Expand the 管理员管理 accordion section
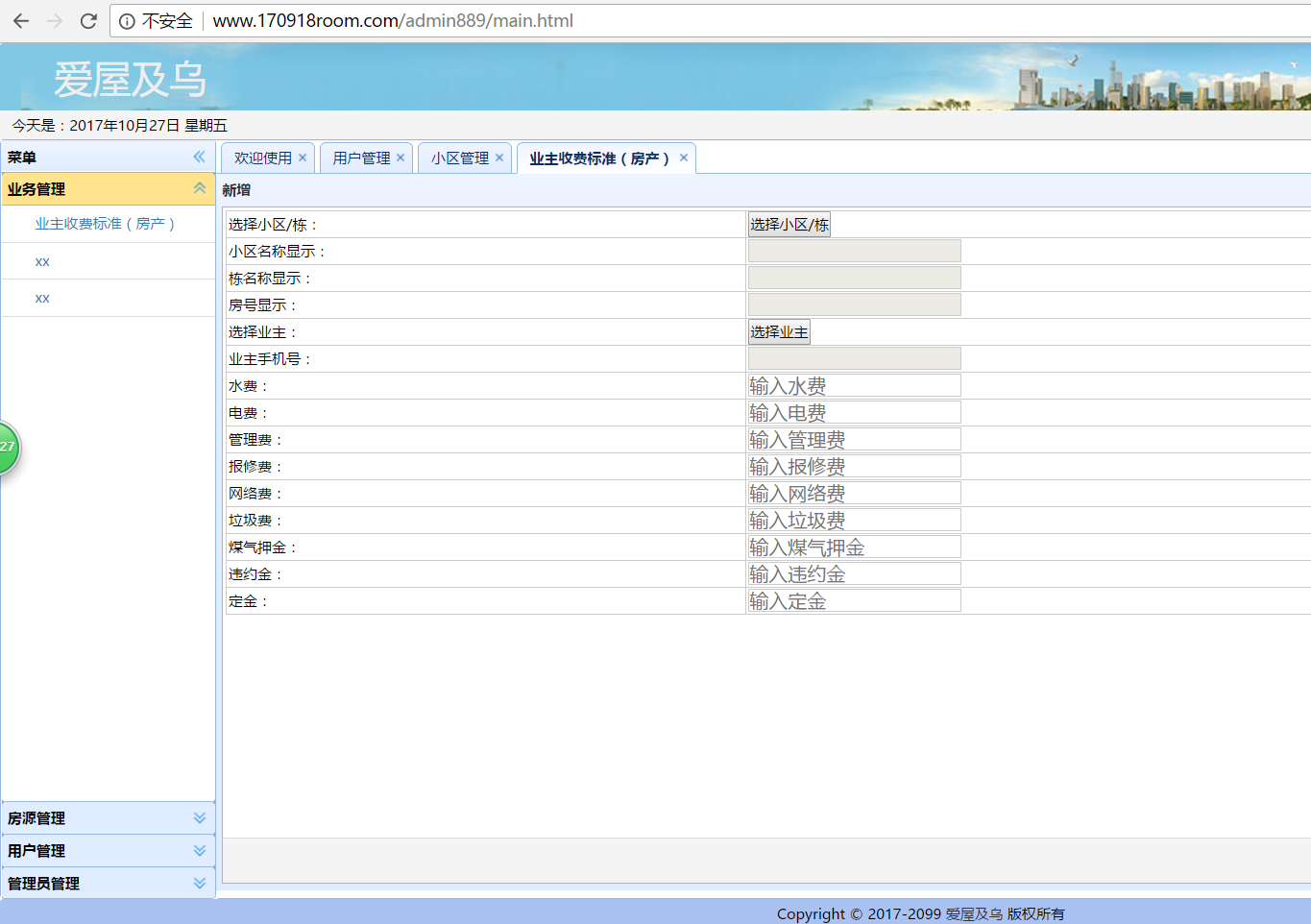This screenshot has width=1311, height=924. 200,884
